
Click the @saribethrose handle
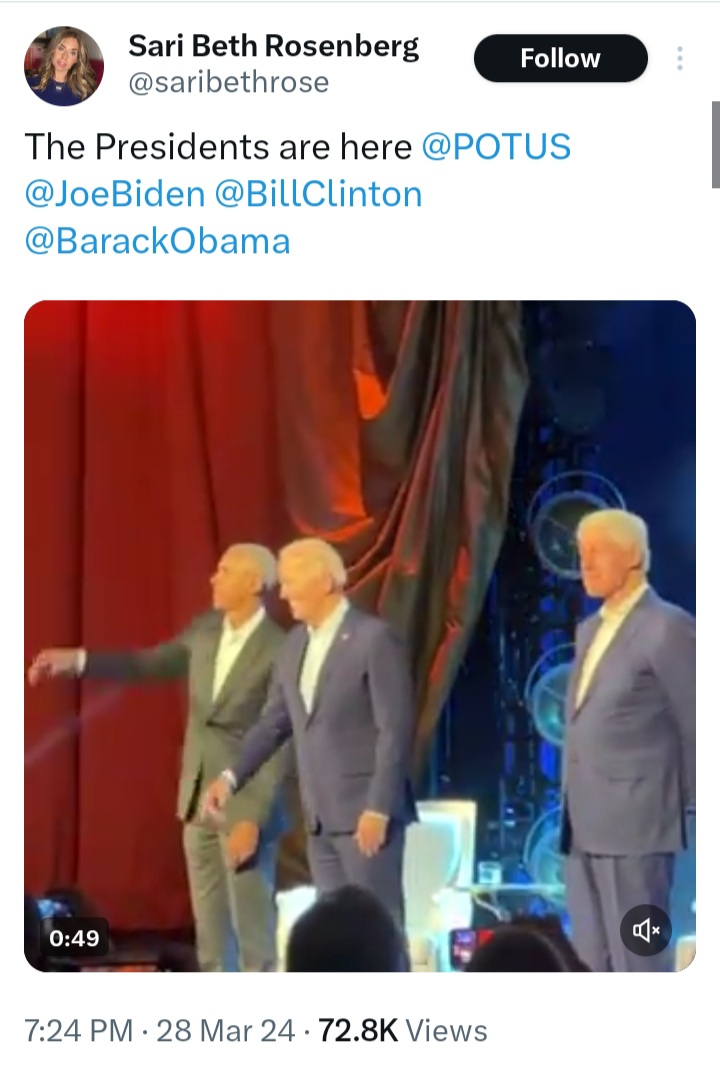click(x=228, y=82)
